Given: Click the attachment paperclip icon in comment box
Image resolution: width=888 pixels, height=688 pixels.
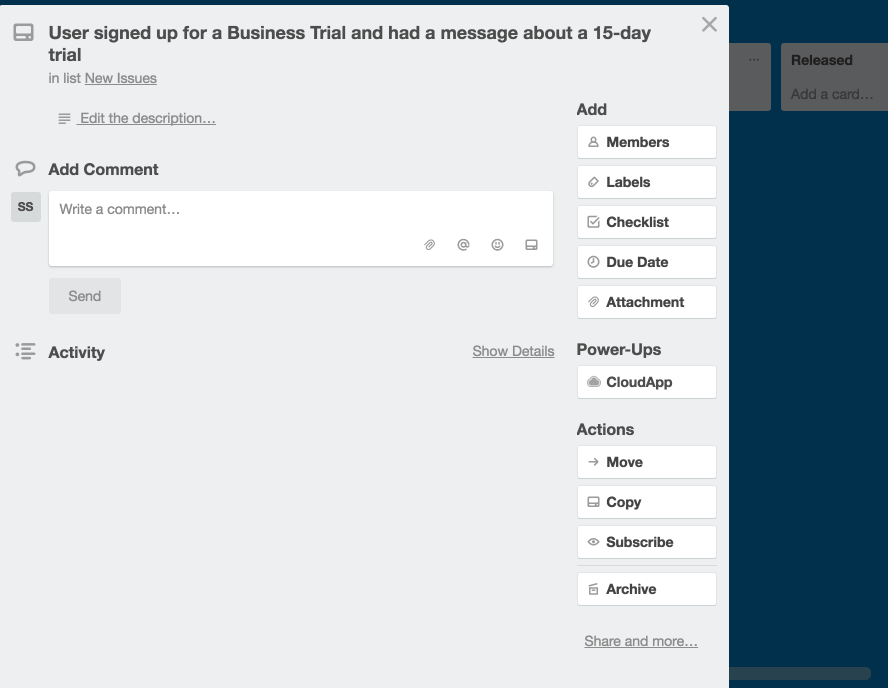Looking at the screenshot, I should pos(429,245).
